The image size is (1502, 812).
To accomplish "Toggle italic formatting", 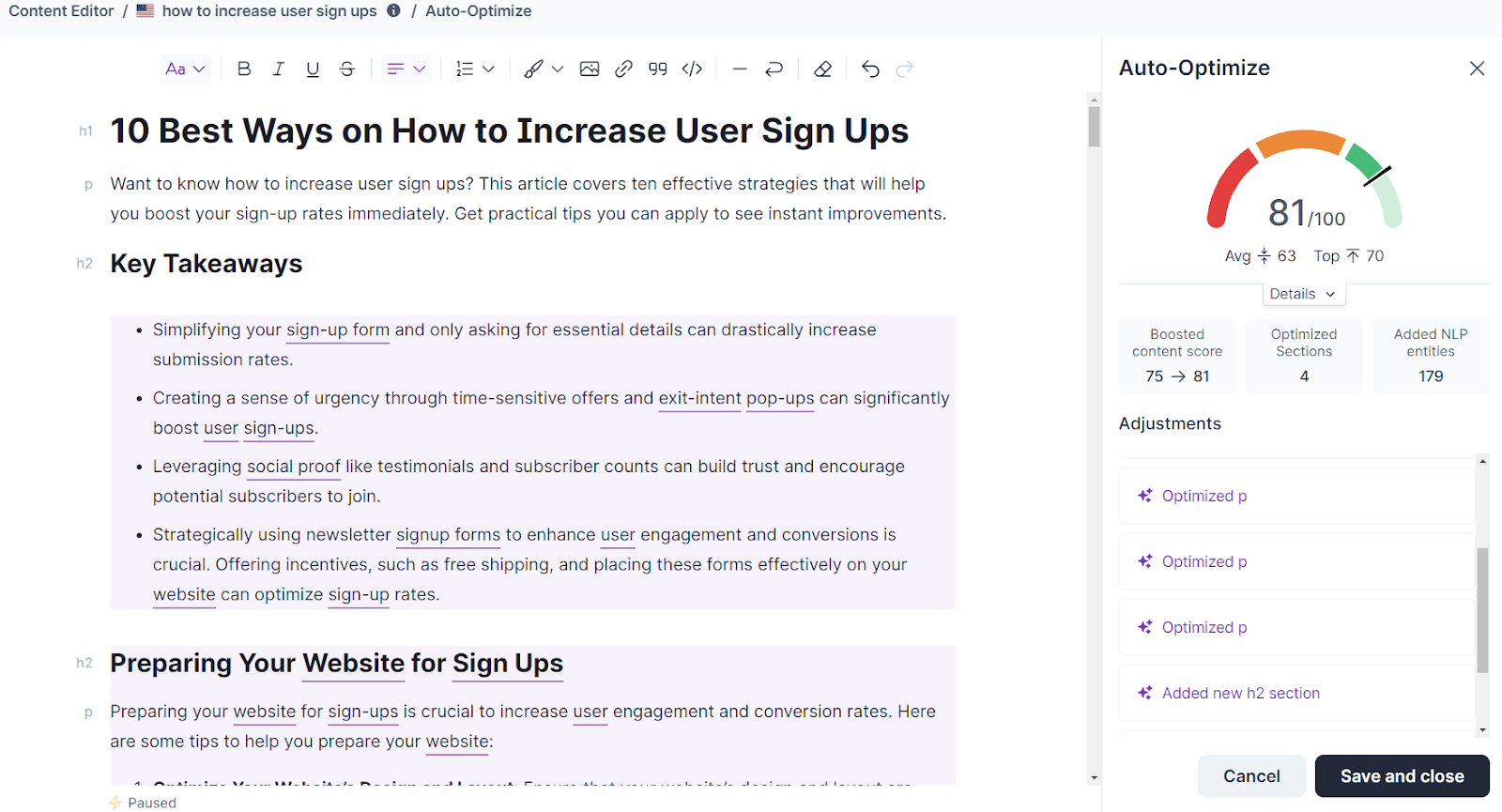I will [x=278, y=69].
